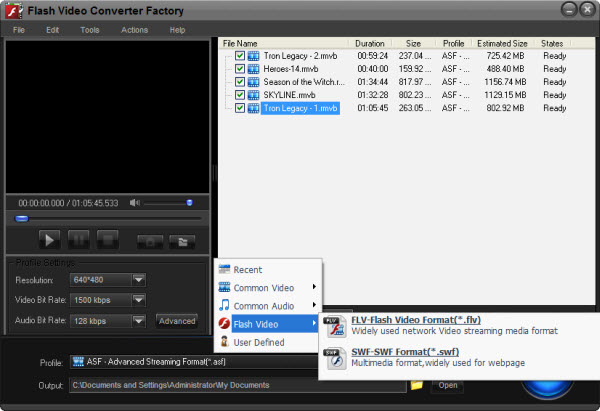Screen dimensions: 600x411
Task: Choose SWF-SWF Format(*.swf) link
Action: (x=405, y=352)
